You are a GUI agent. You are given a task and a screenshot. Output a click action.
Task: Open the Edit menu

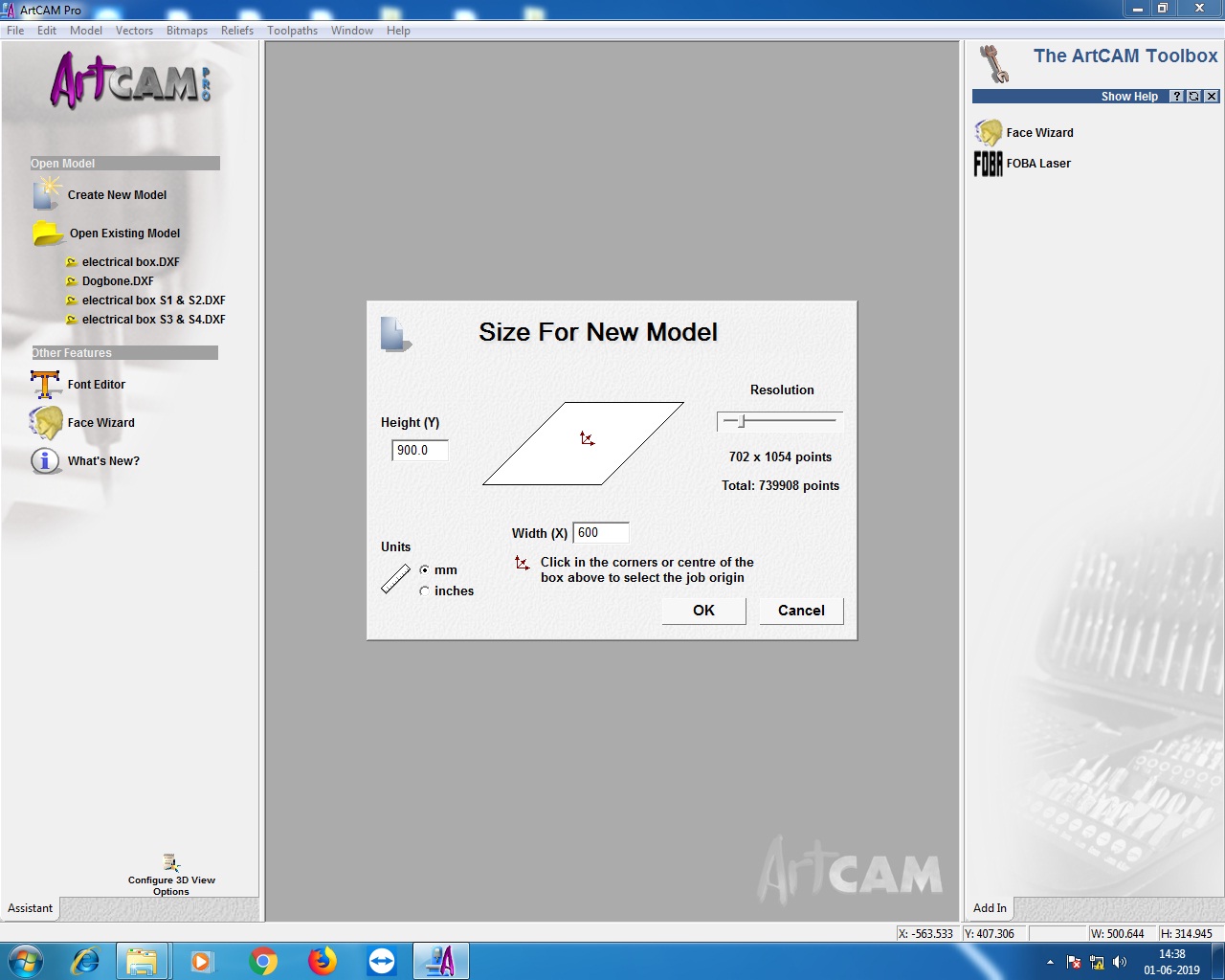pos(47,31)
